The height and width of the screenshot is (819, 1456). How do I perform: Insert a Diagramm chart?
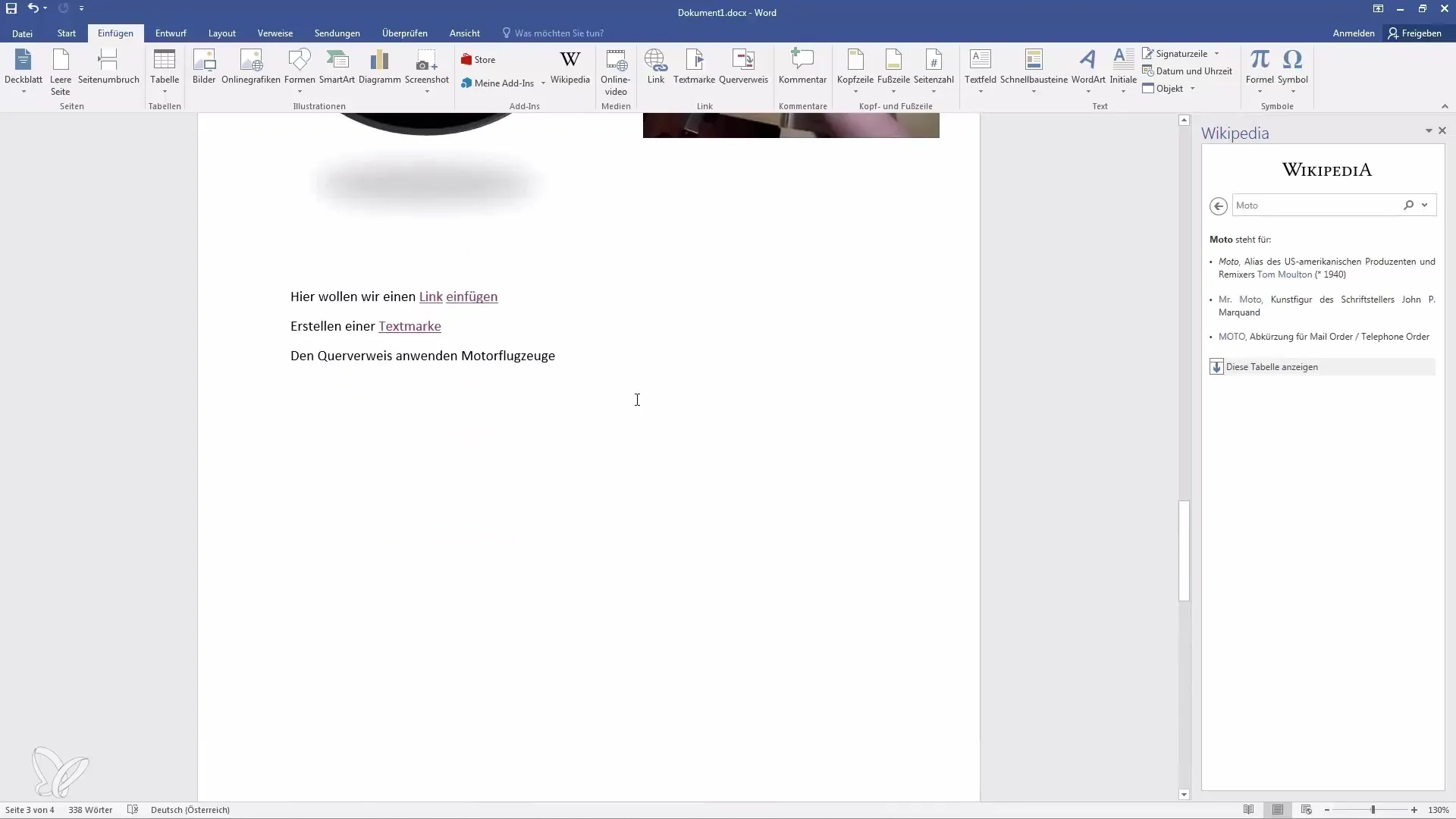(380, 67)
